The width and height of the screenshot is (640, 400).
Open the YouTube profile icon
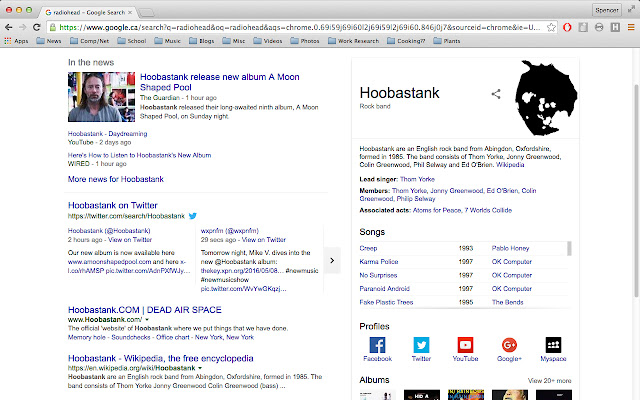[465, 345]
